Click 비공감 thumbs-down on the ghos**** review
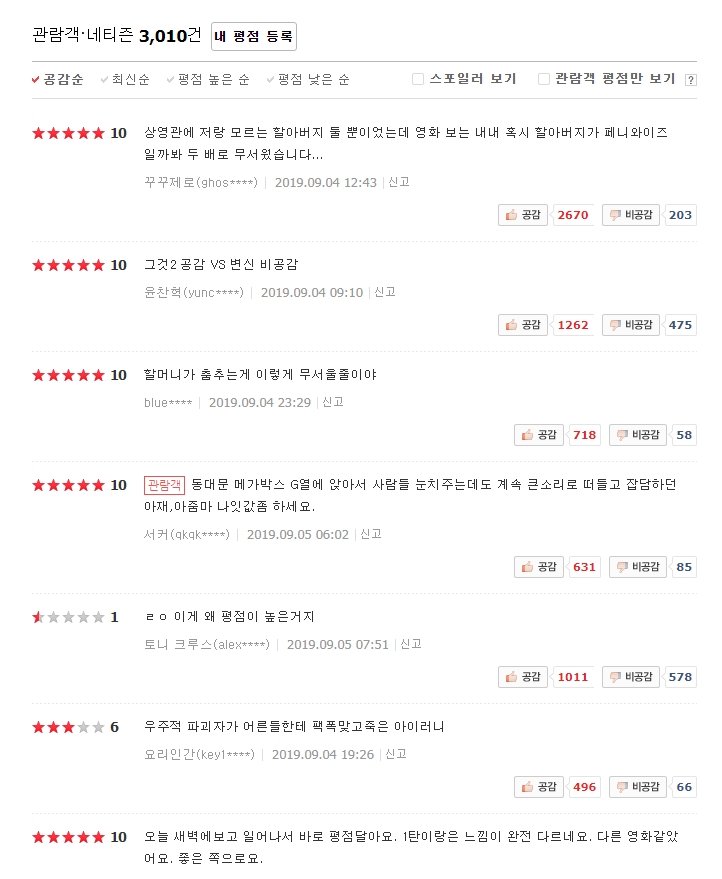Viewport: 722px width, 879px height. click(x=631, y=215)
